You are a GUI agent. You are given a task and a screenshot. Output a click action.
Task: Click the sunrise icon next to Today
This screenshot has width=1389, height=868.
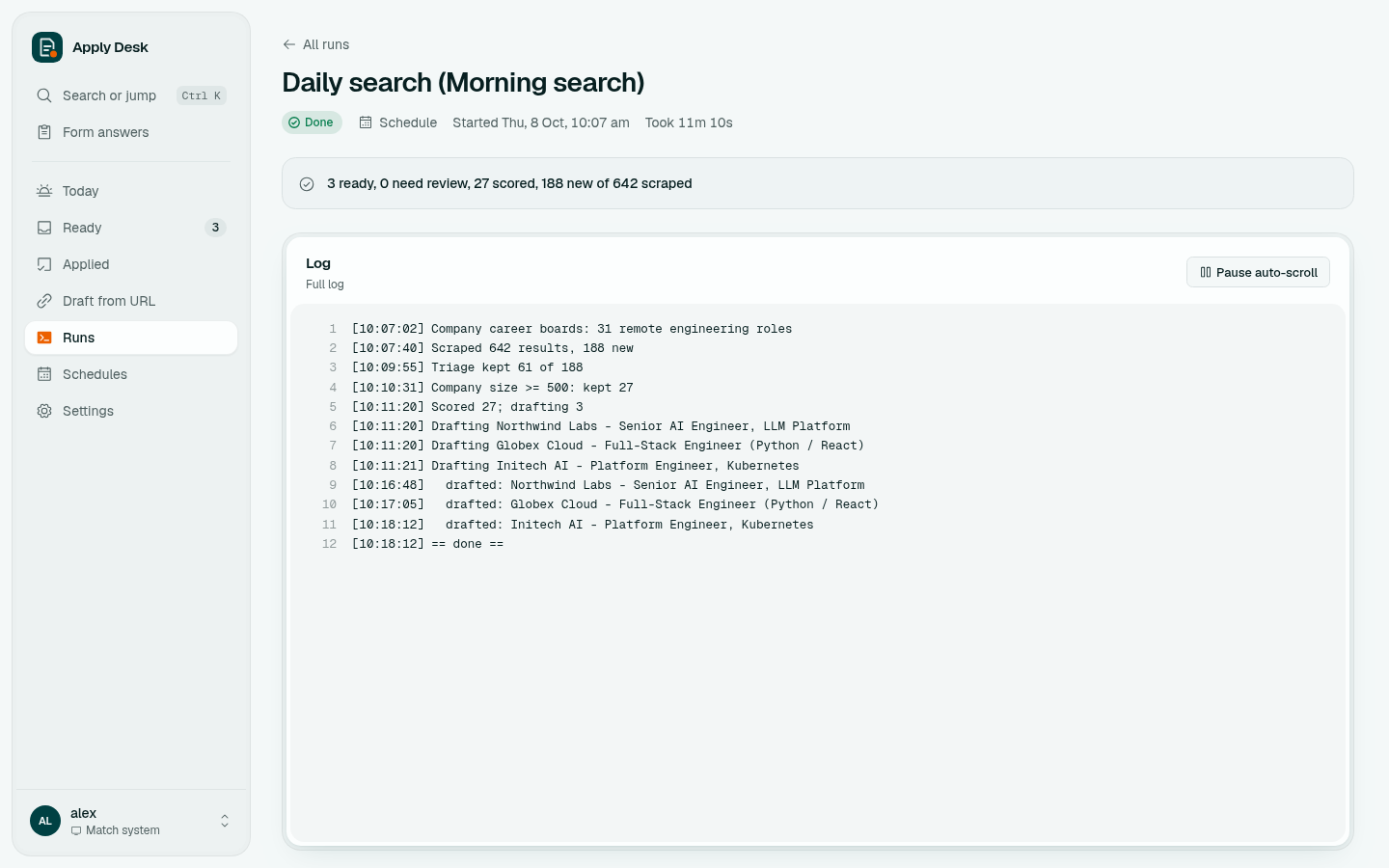44,191
